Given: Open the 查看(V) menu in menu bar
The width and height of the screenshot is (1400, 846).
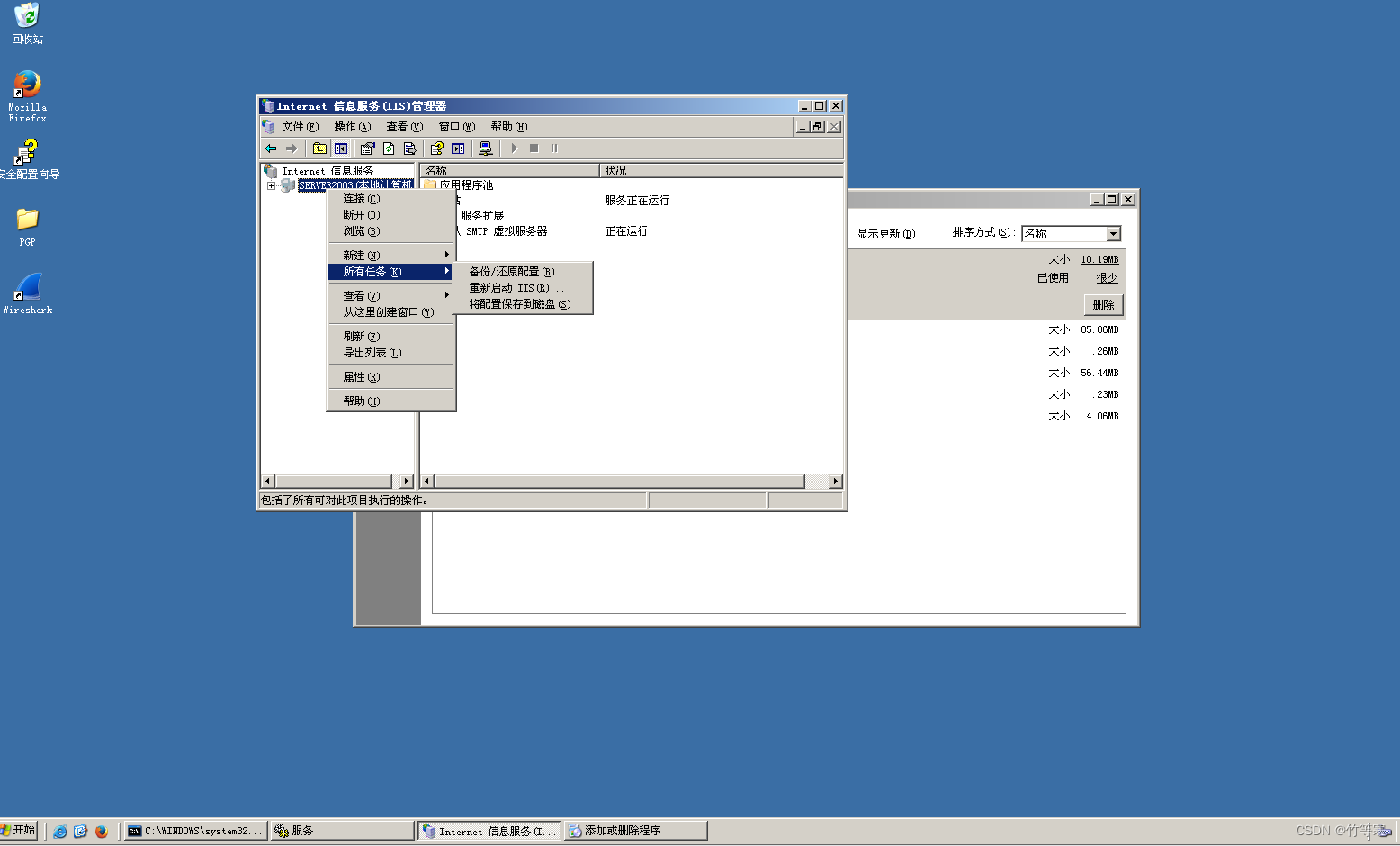Looking at the screenshot, I should (404, 127).
